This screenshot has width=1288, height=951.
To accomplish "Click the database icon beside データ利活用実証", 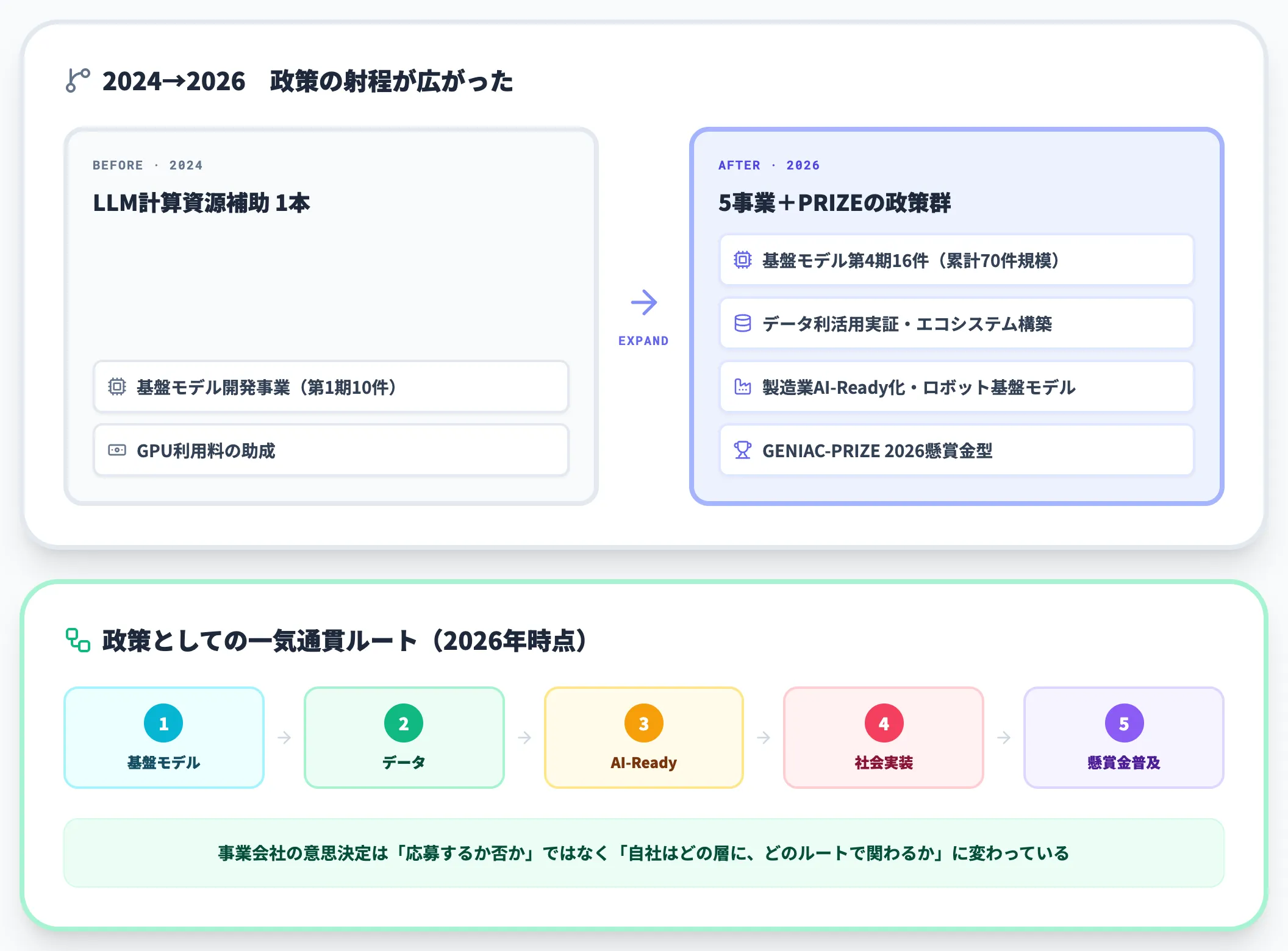I will pos(742,323).
